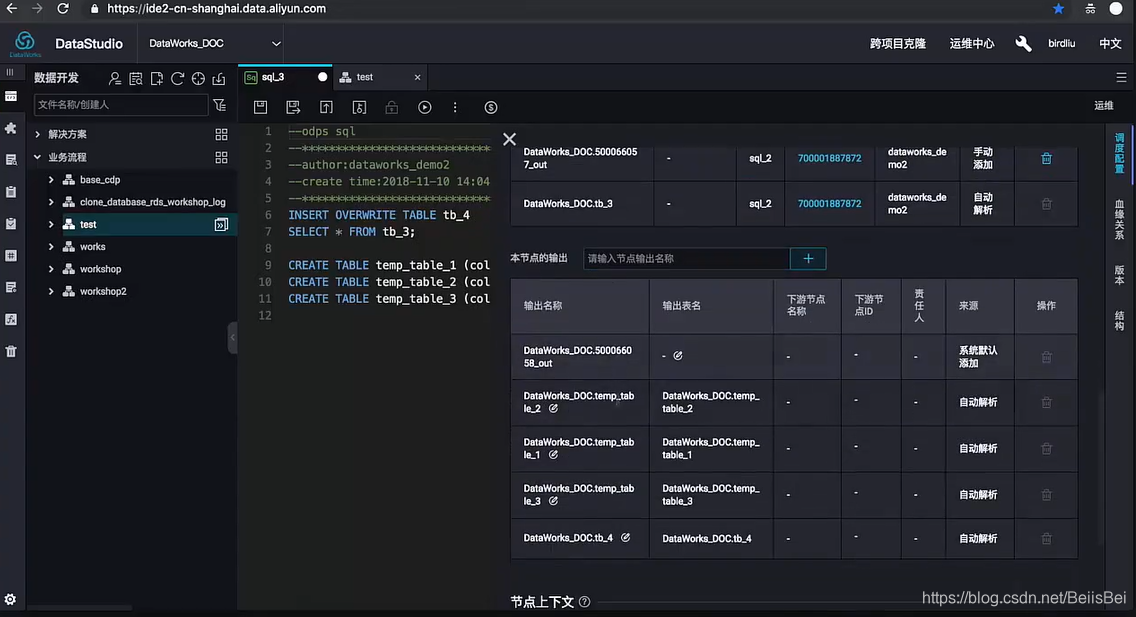
Task: Open the 血缘关系 side tab
Action: pyautogui.click(x=1119, y=220)
